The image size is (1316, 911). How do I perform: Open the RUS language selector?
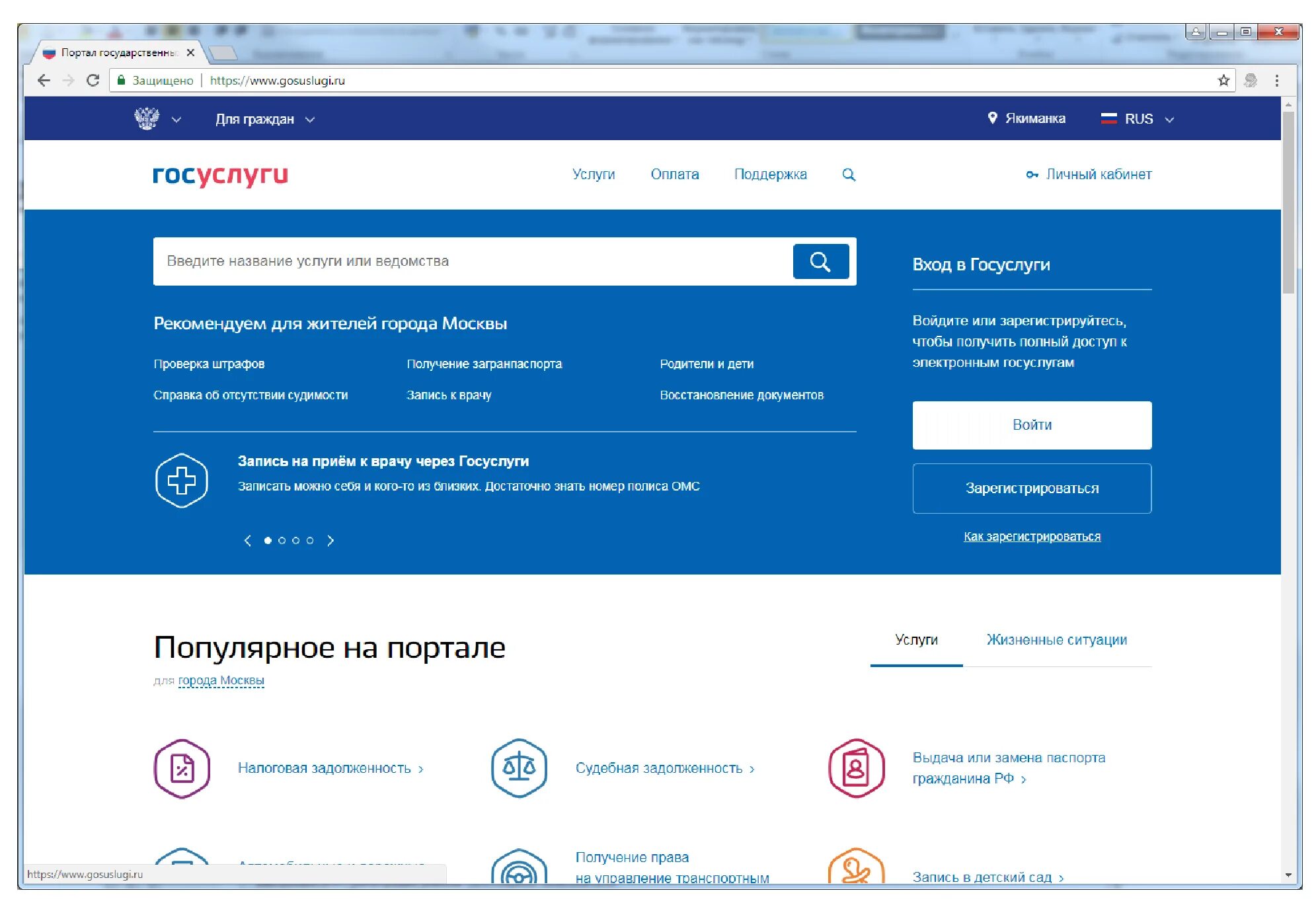[1138, 119]
